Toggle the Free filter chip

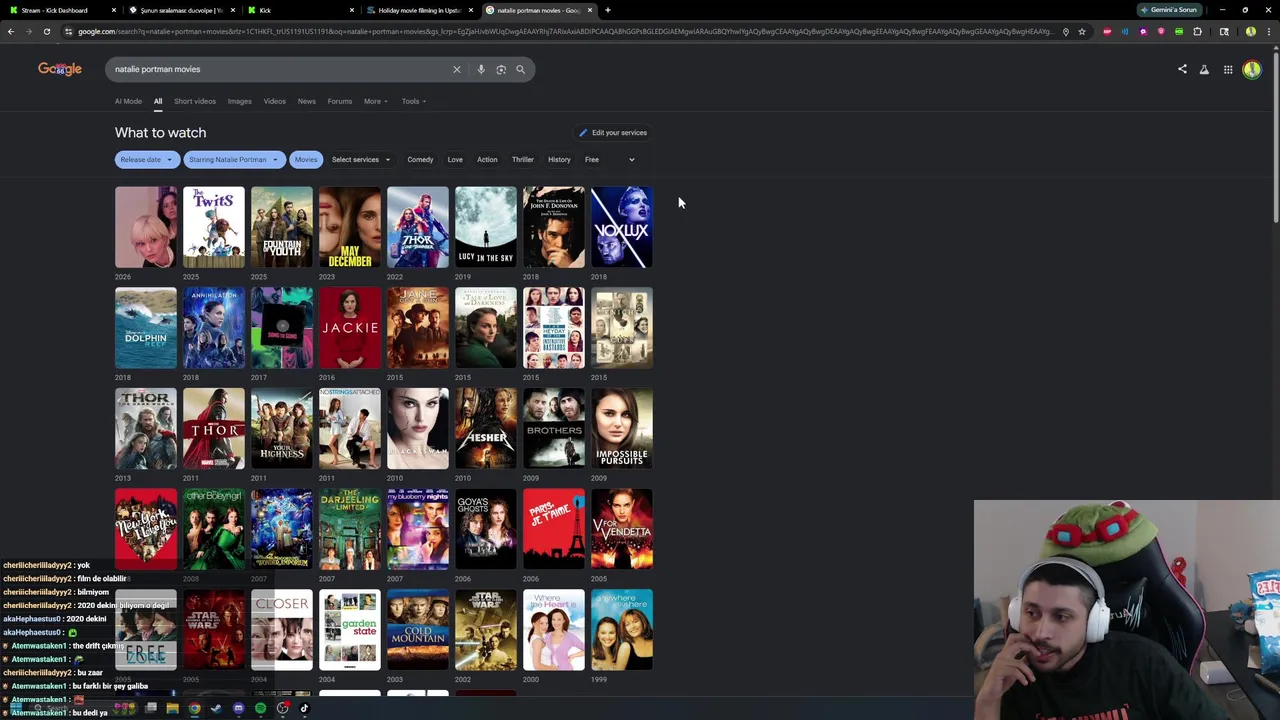click(592, 159)
